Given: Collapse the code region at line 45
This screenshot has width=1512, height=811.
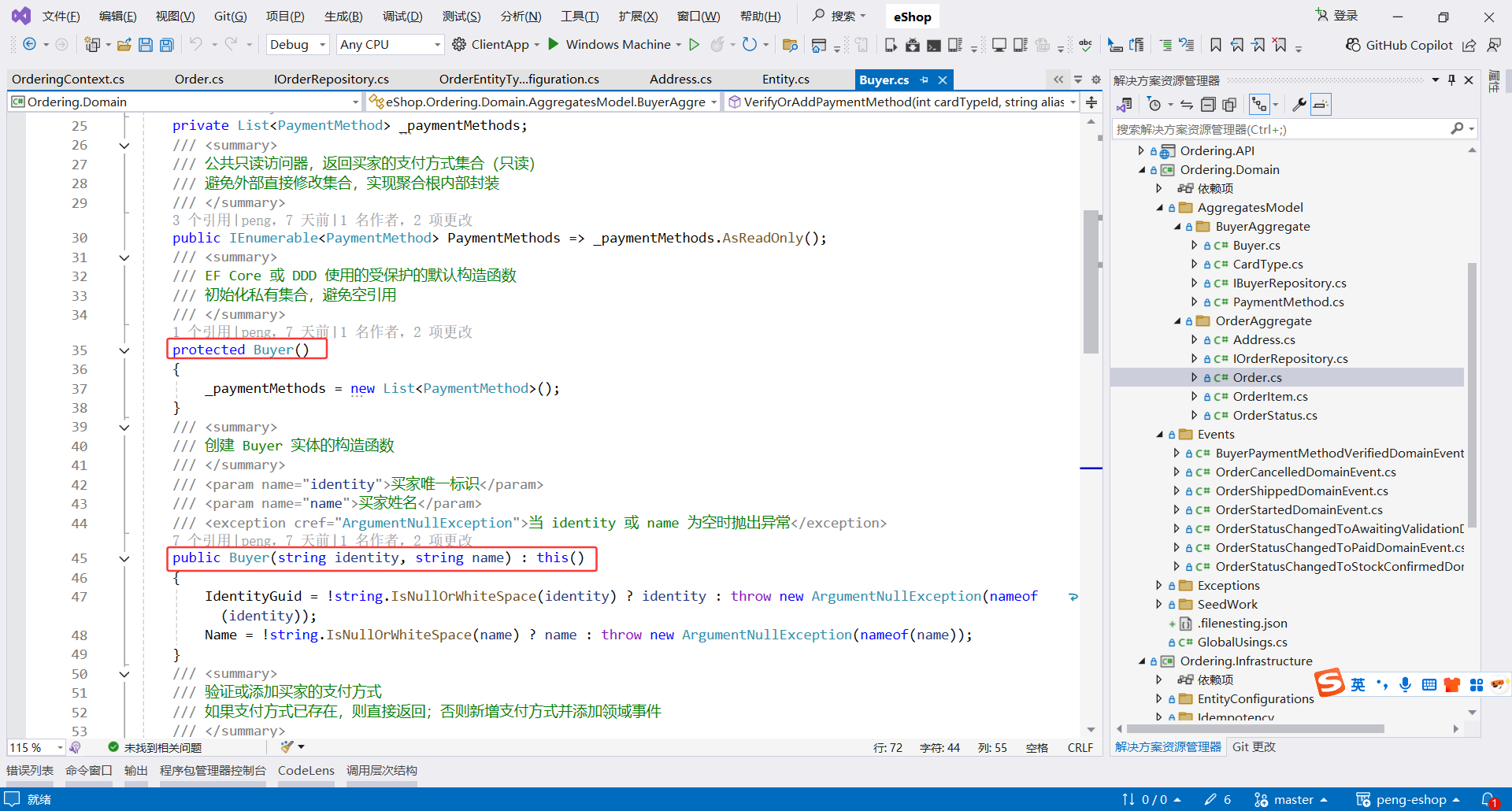Looking at the screenshot, I should (x=124, y=559).
